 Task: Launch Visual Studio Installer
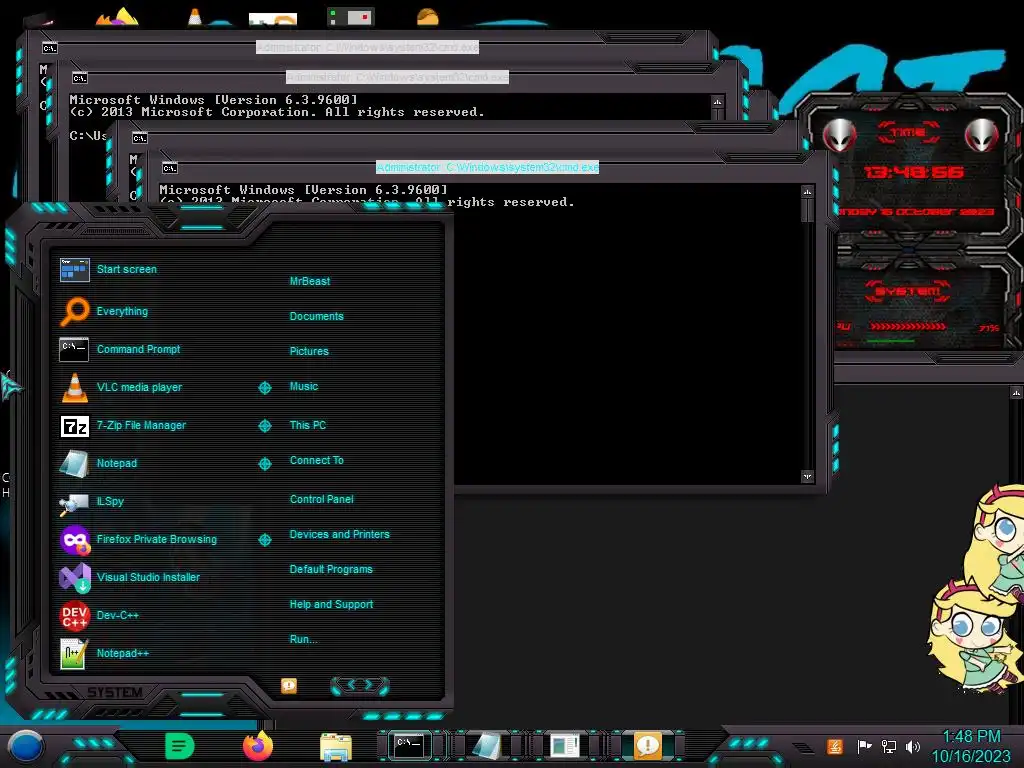[129, 577]
